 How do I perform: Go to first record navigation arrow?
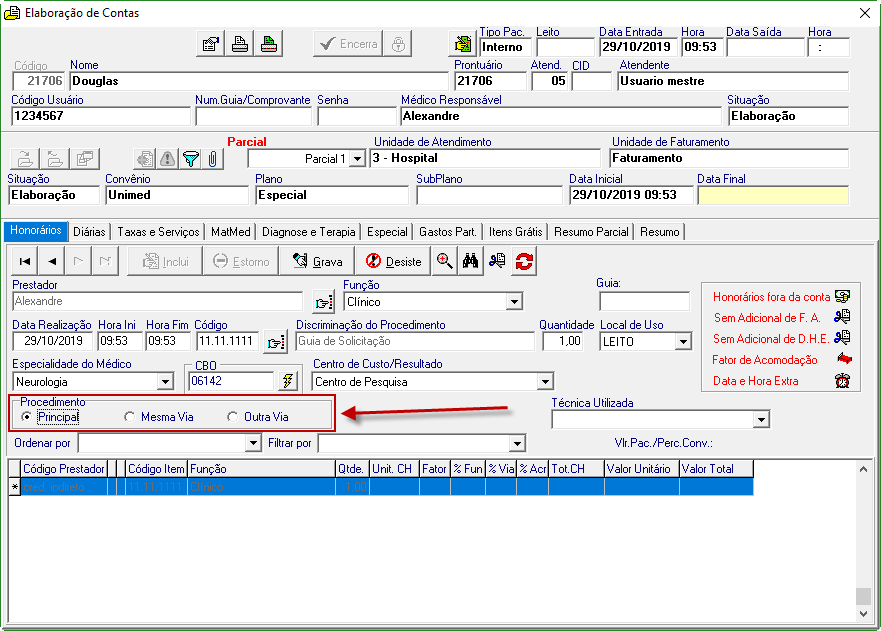[25, 261]
